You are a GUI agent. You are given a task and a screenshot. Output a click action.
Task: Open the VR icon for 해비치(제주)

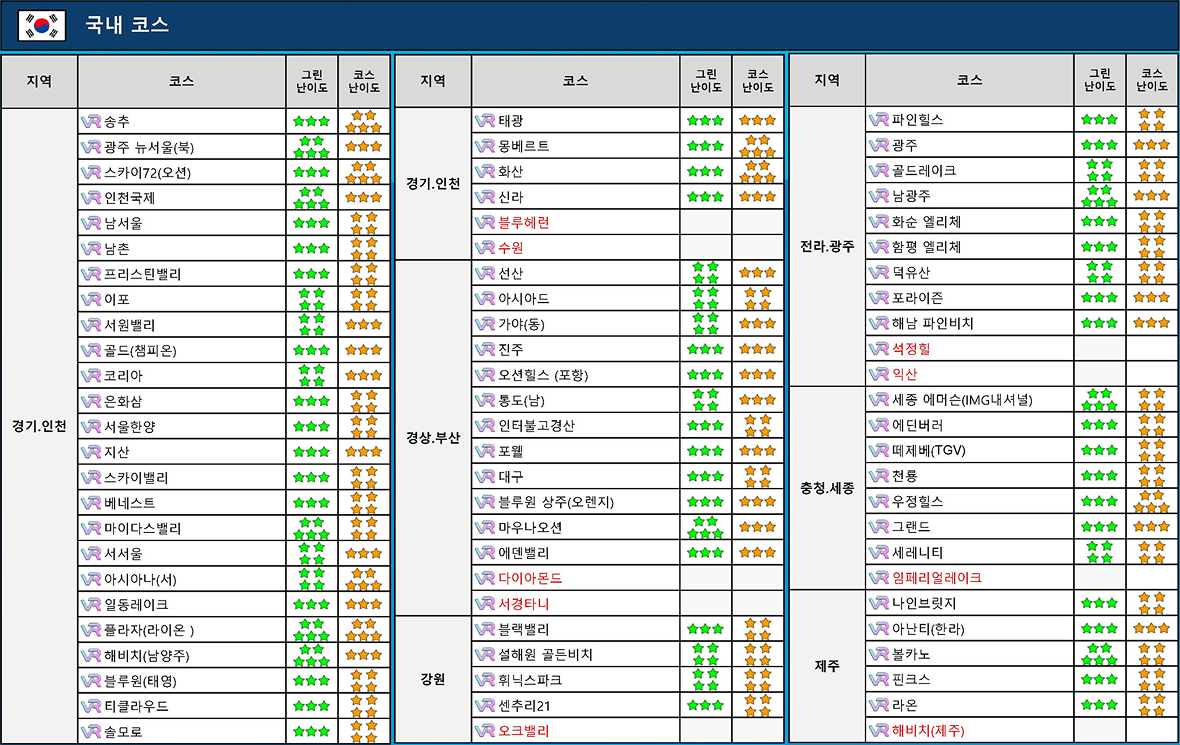(879, 730)
